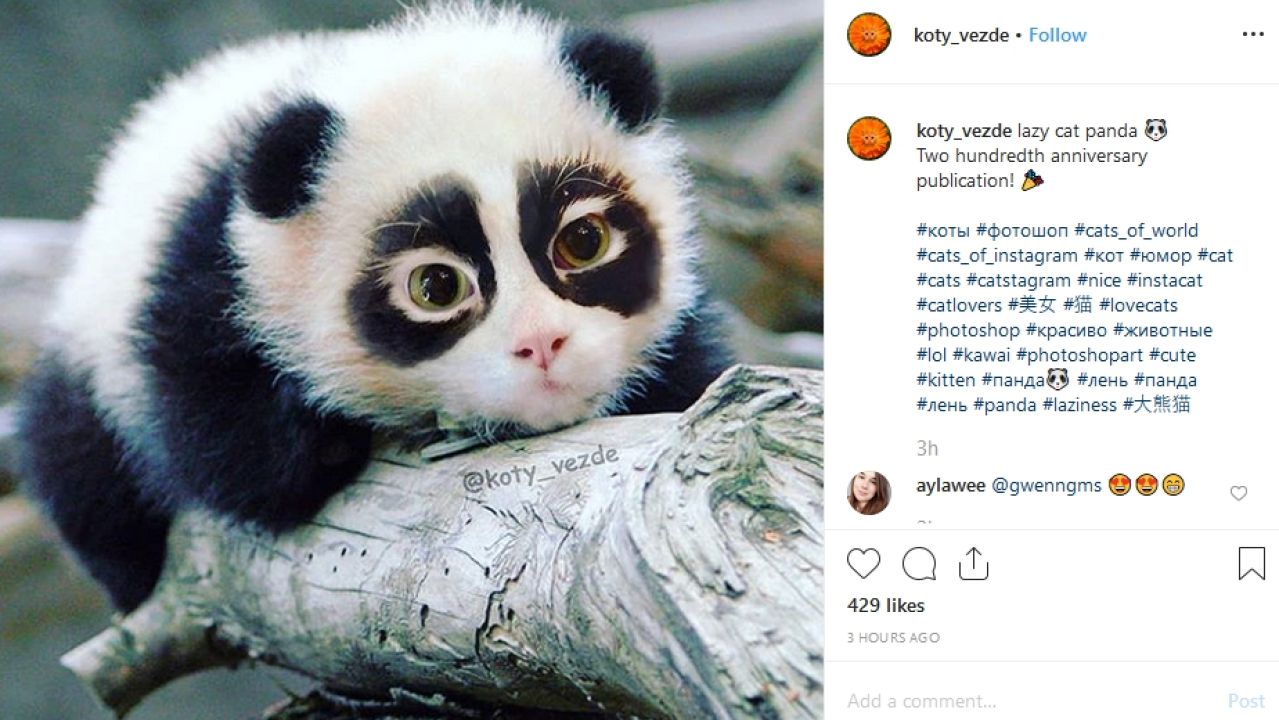Open comments via speech bubble icon
The height and width of the screenshot is (720, 1279).
pos(919,564)
